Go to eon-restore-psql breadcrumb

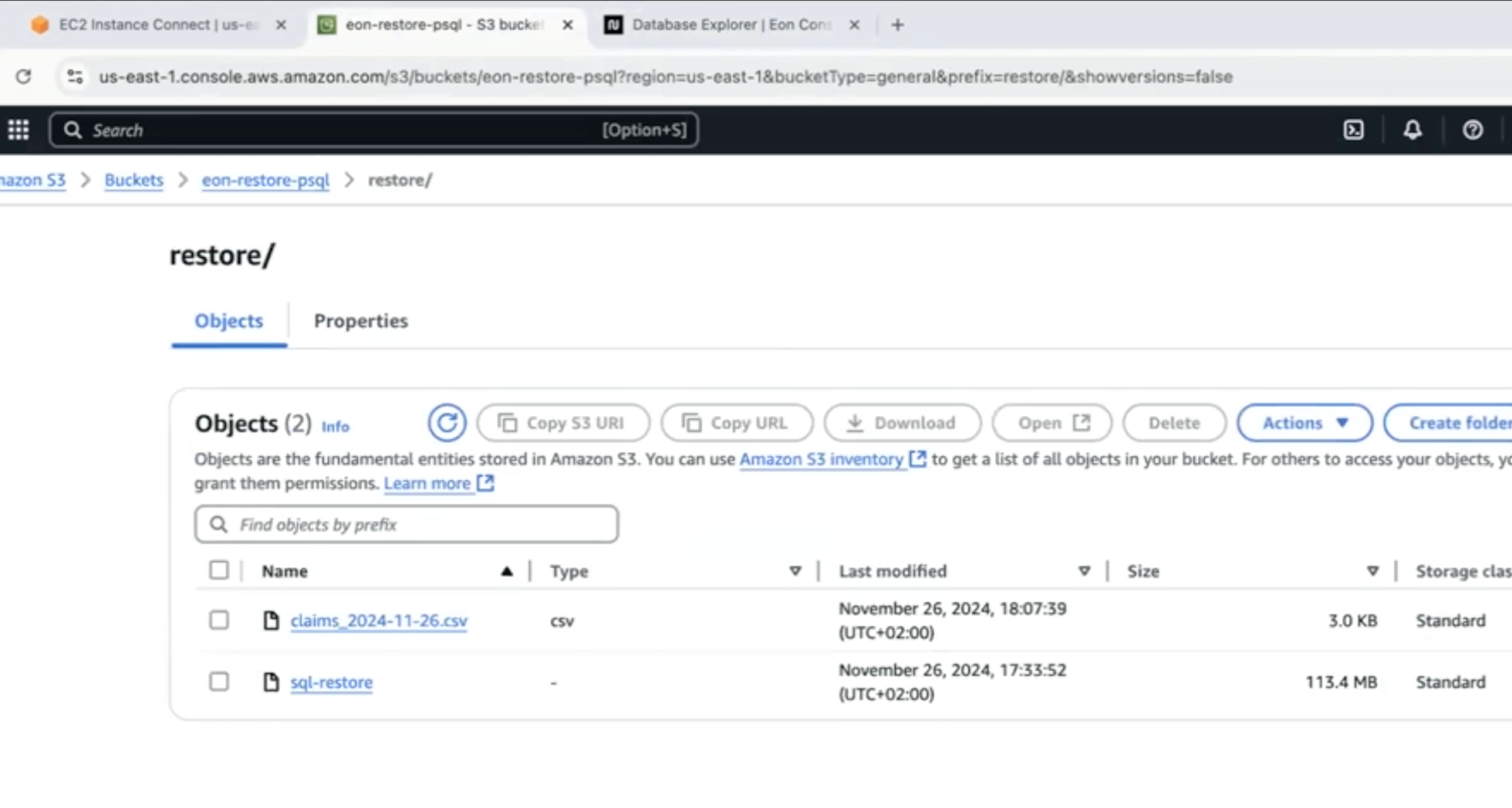pyautogui.click(x=266, y=180)
